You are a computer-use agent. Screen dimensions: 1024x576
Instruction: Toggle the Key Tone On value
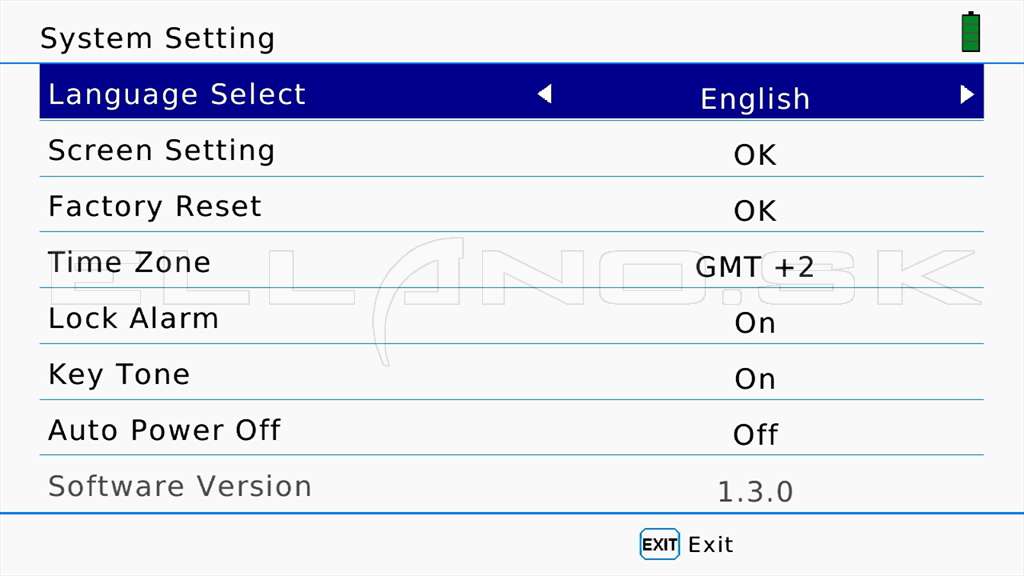pos(755,379)
